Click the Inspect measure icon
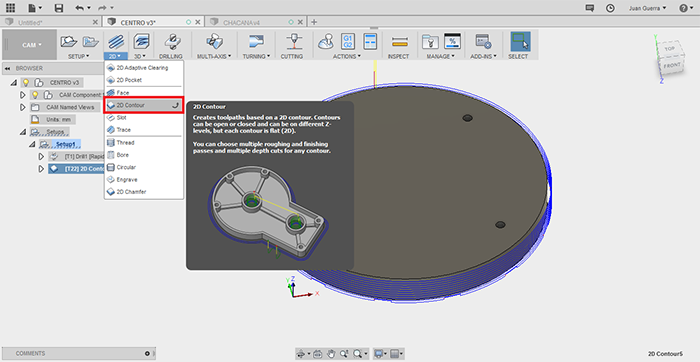This screenshot has width=700, height=362. 399,42
